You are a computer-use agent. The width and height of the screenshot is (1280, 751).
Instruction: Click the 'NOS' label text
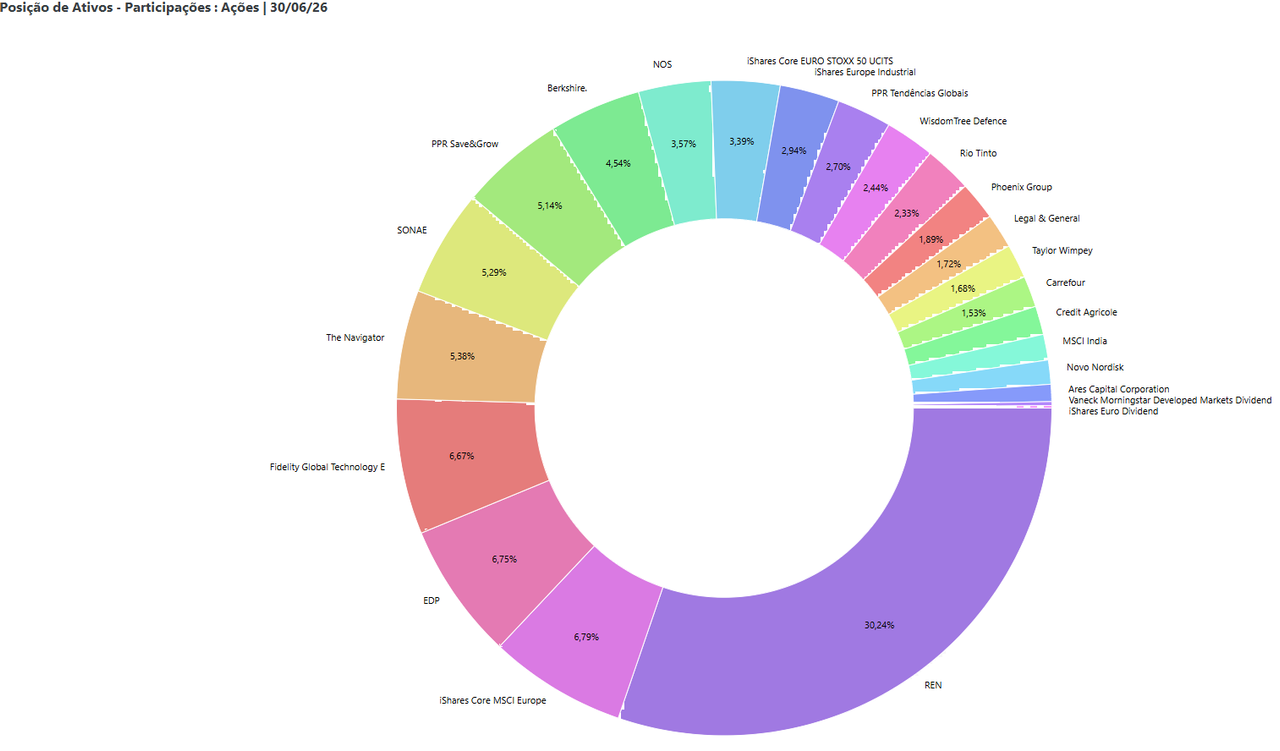click(662, 64)
